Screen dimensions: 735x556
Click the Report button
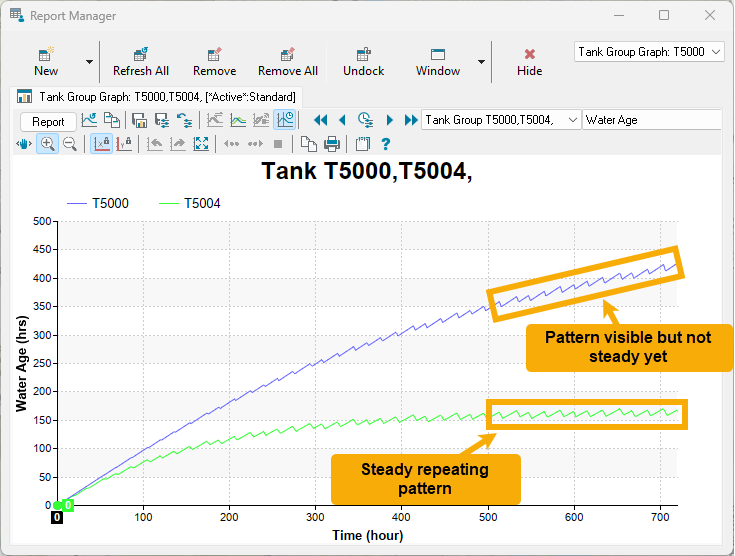point(48,122)
